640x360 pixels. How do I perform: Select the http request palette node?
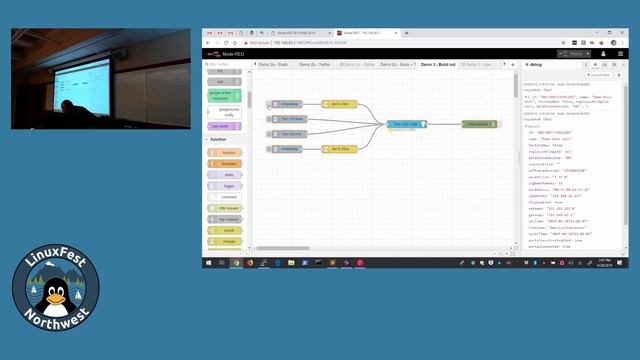coord(225,208)
